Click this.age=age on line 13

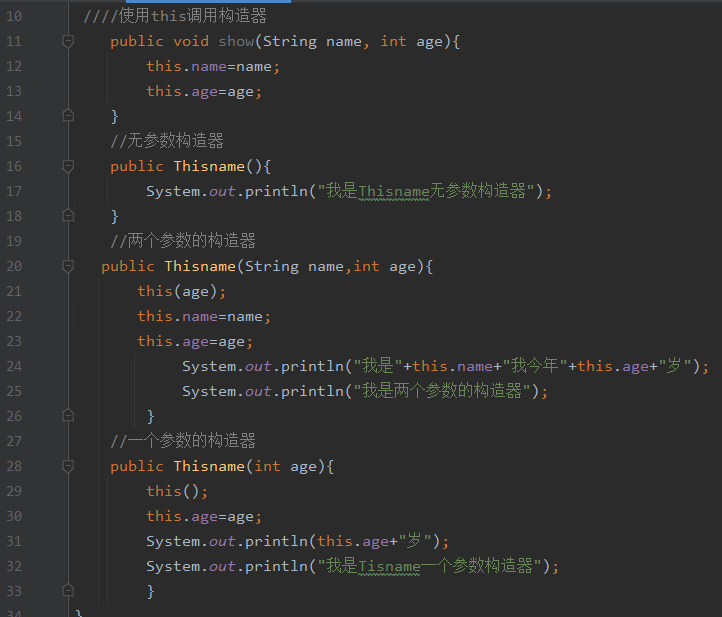[204, 92]
